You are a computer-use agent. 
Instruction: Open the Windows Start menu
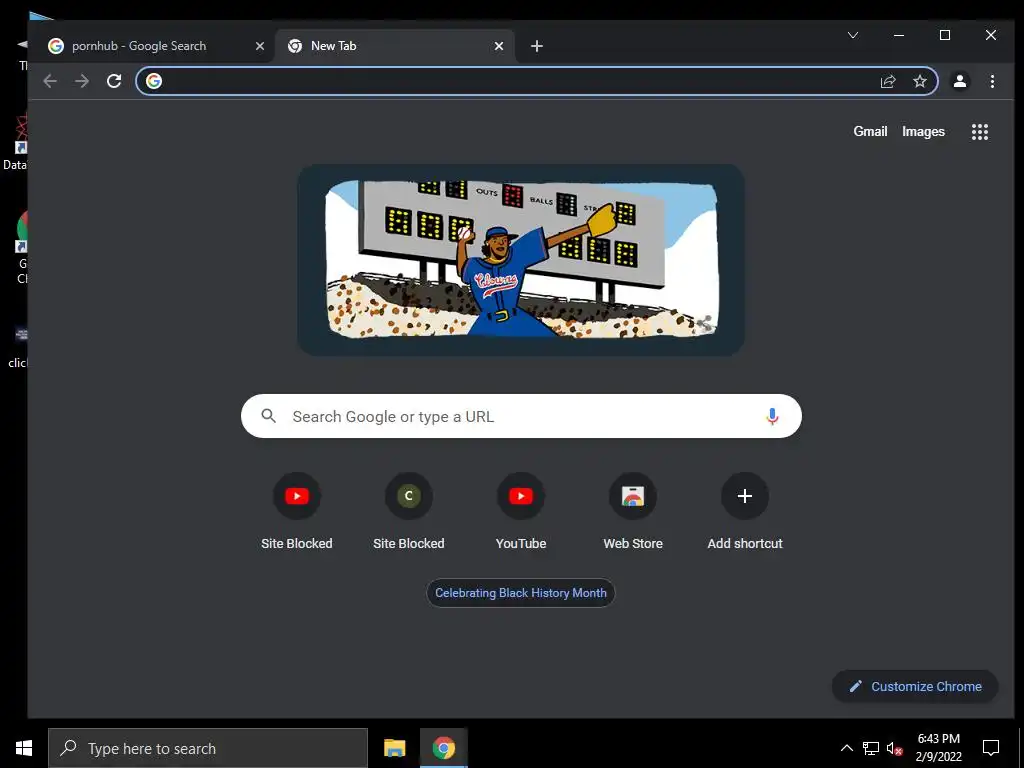(x=24, y=748)
